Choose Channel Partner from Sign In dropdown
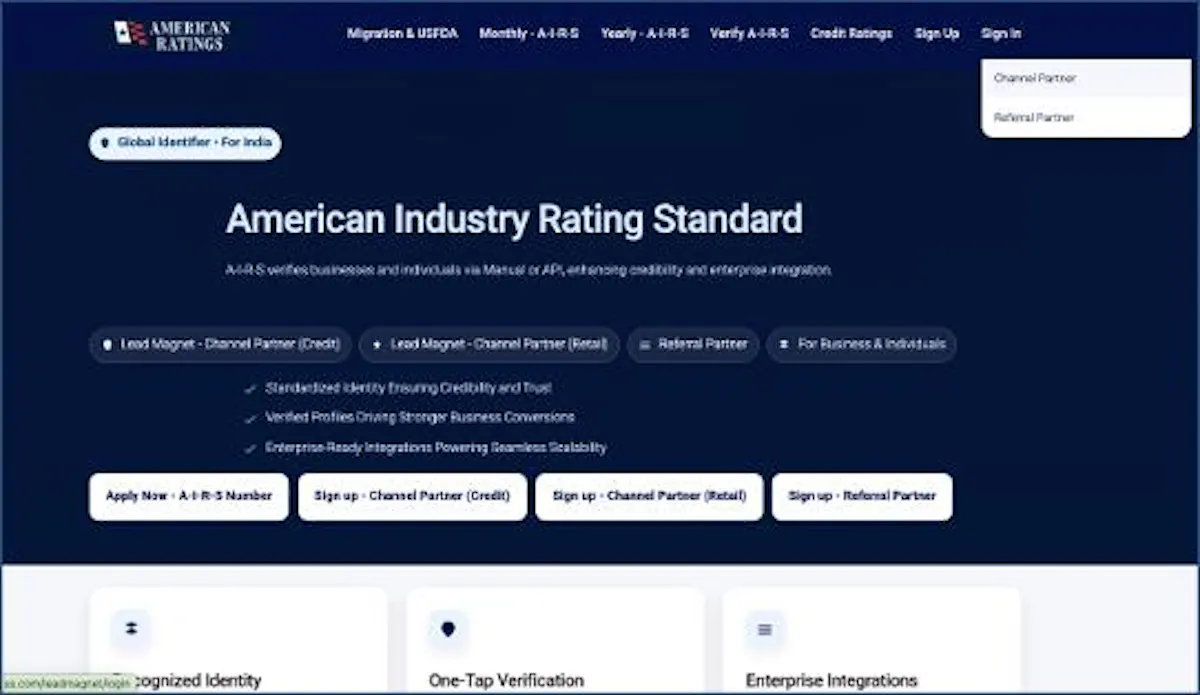The image size is (1200, 695). 1085,78
